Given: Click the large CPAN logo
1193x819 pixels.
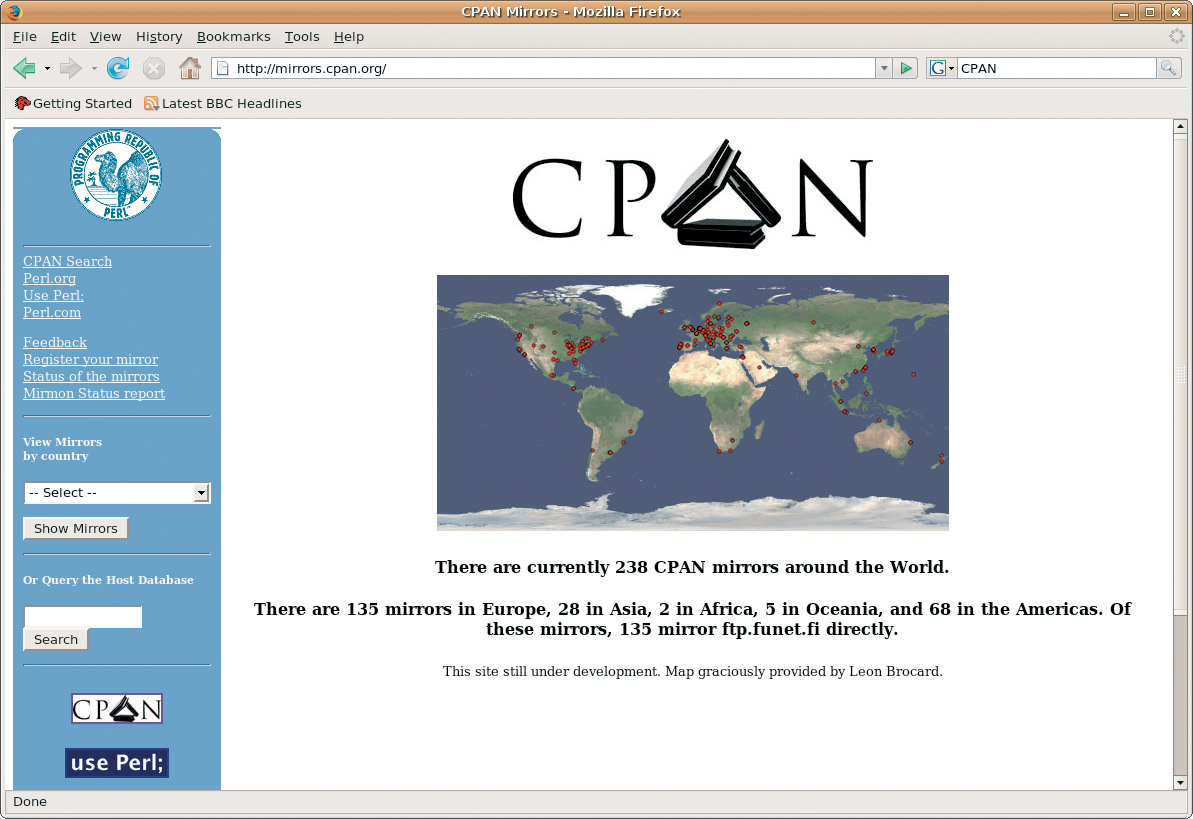Looking at the screenshot, I should (692, 194).
